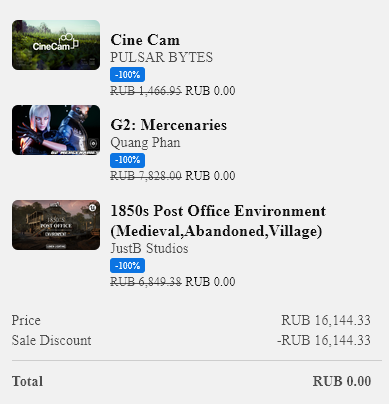Viewport: 389px width, 404px height.
Task: Click the Post Office -100% discount badge
Action: (x=127, y=266)
